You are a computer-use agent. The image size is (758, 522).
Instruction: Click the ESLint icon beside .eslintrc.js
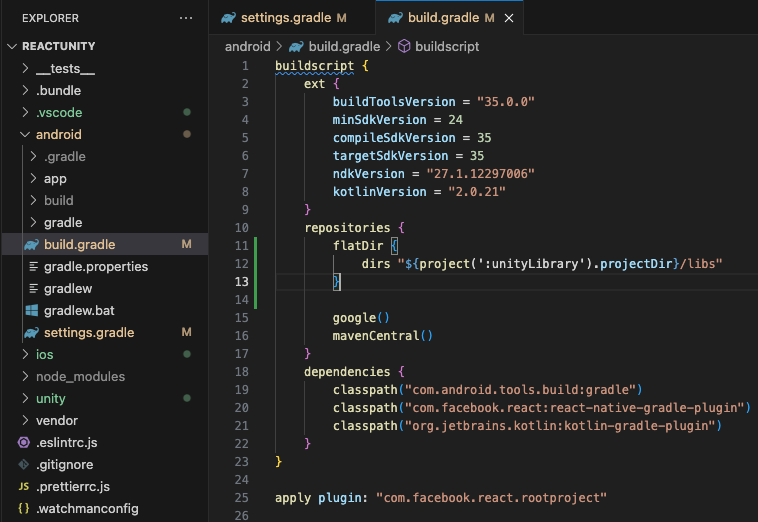pyautogui.click(x=24, y=442)
